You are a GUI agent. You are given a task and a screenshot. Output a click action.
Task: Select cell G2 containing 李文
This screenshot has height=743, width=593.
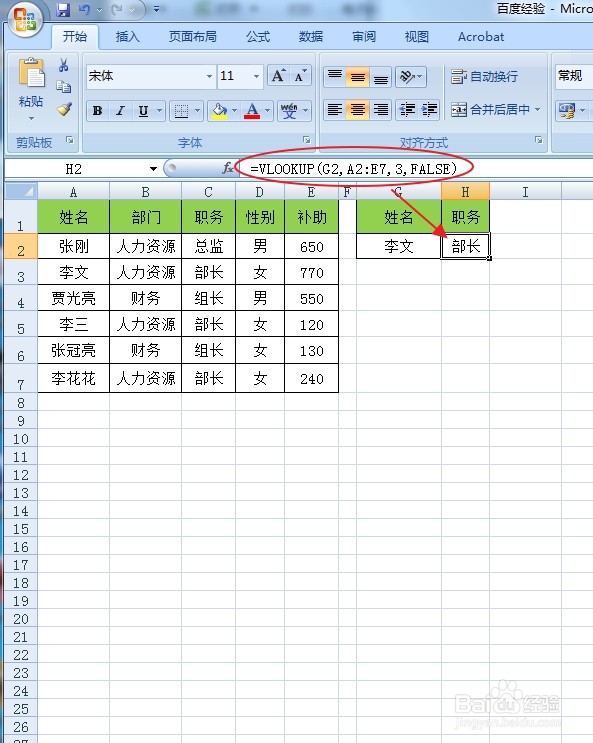[399, 246]
